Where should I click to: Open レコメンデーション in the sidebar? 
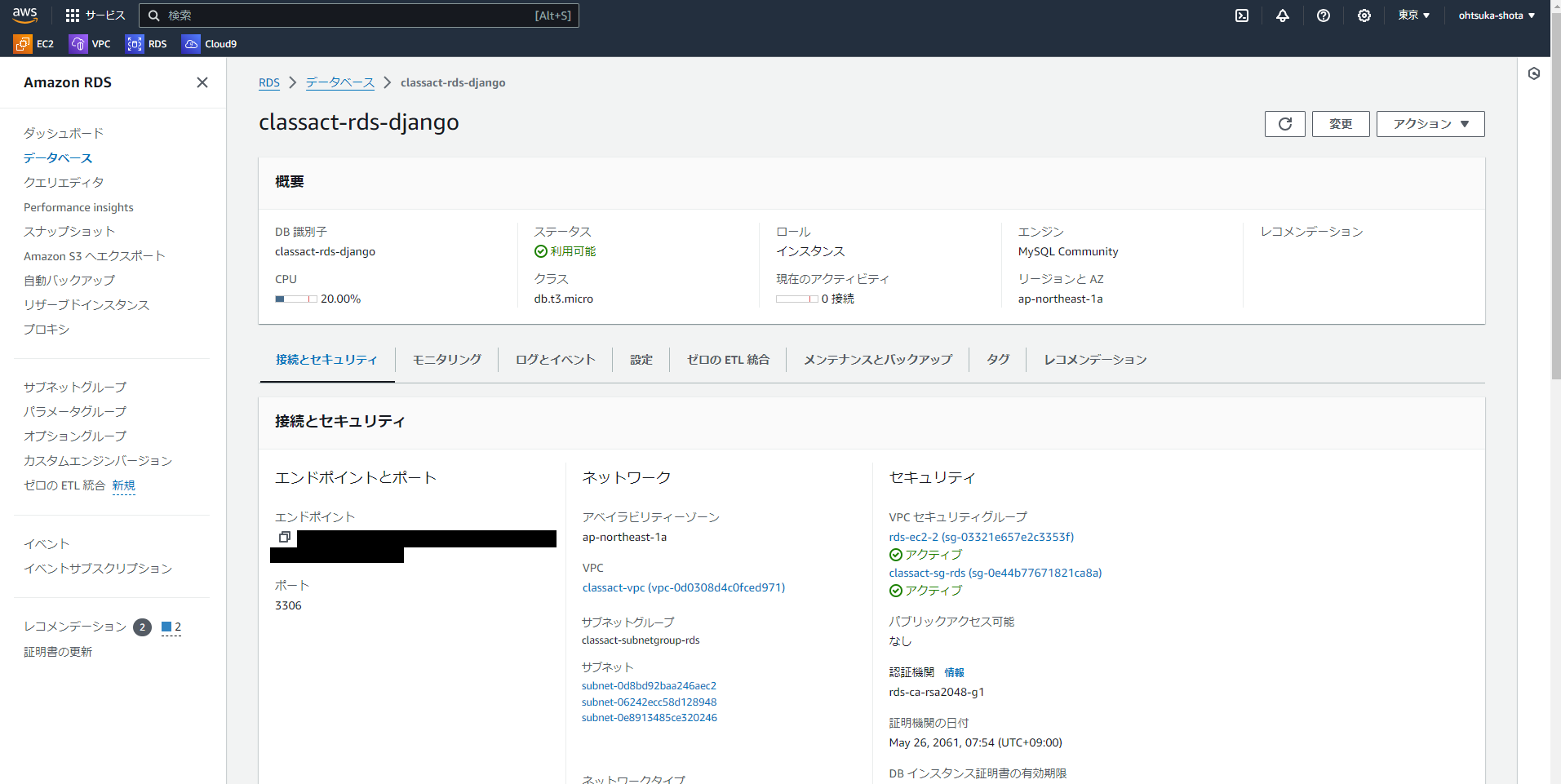pos(75,627)
